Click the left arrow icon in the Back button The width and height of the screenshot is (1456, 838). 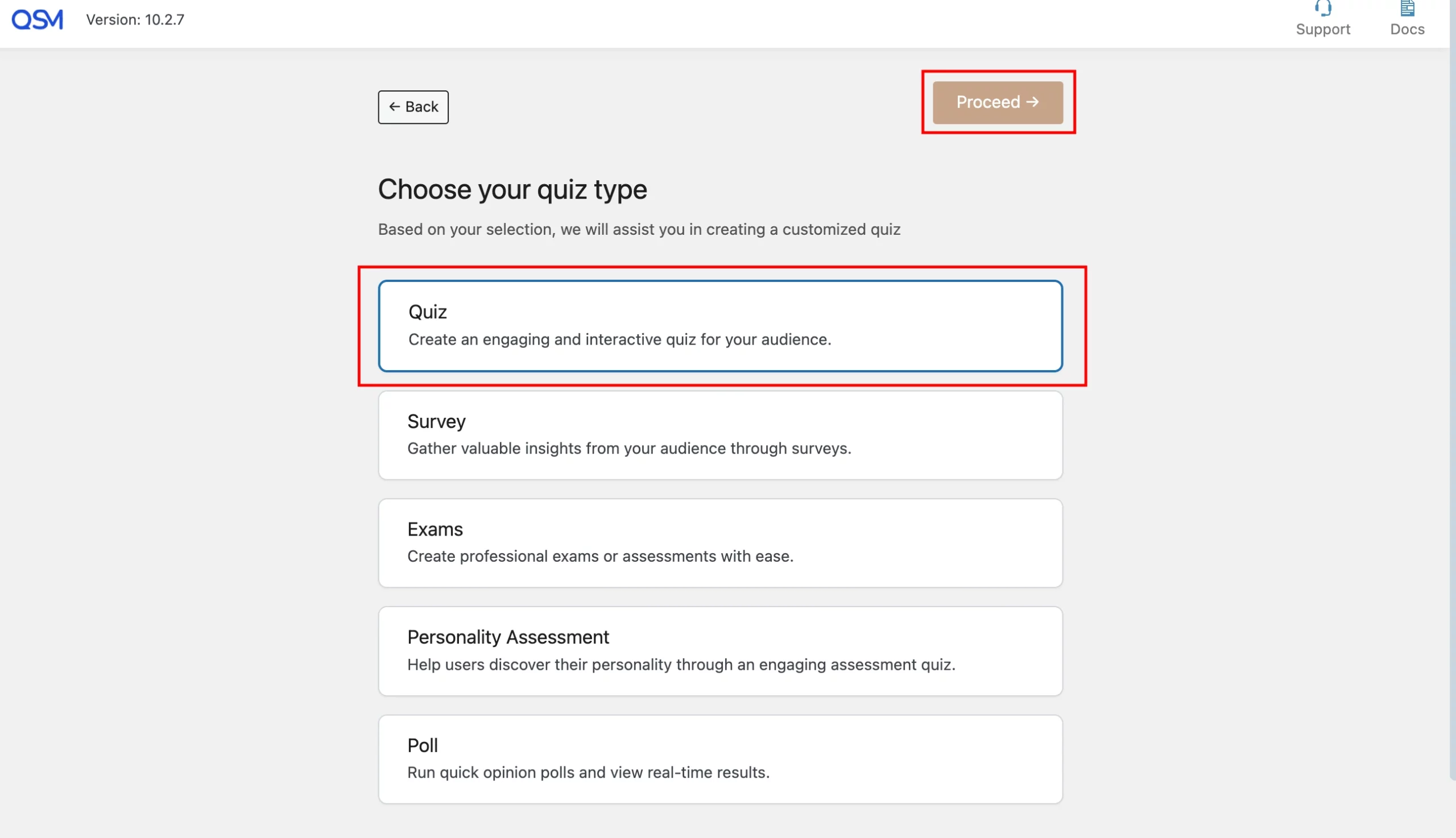tap(394, 106)
